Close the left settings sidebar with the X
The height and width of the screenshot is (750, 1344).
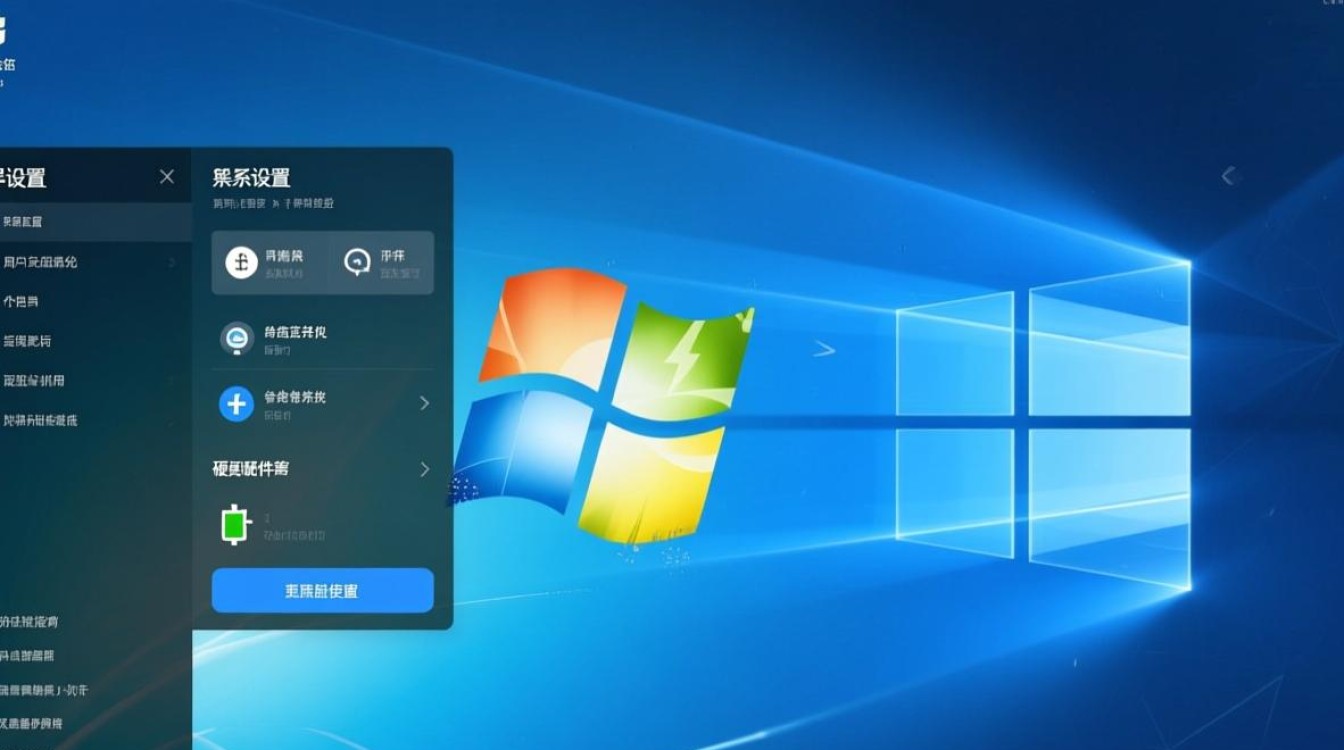click(167, 177)
